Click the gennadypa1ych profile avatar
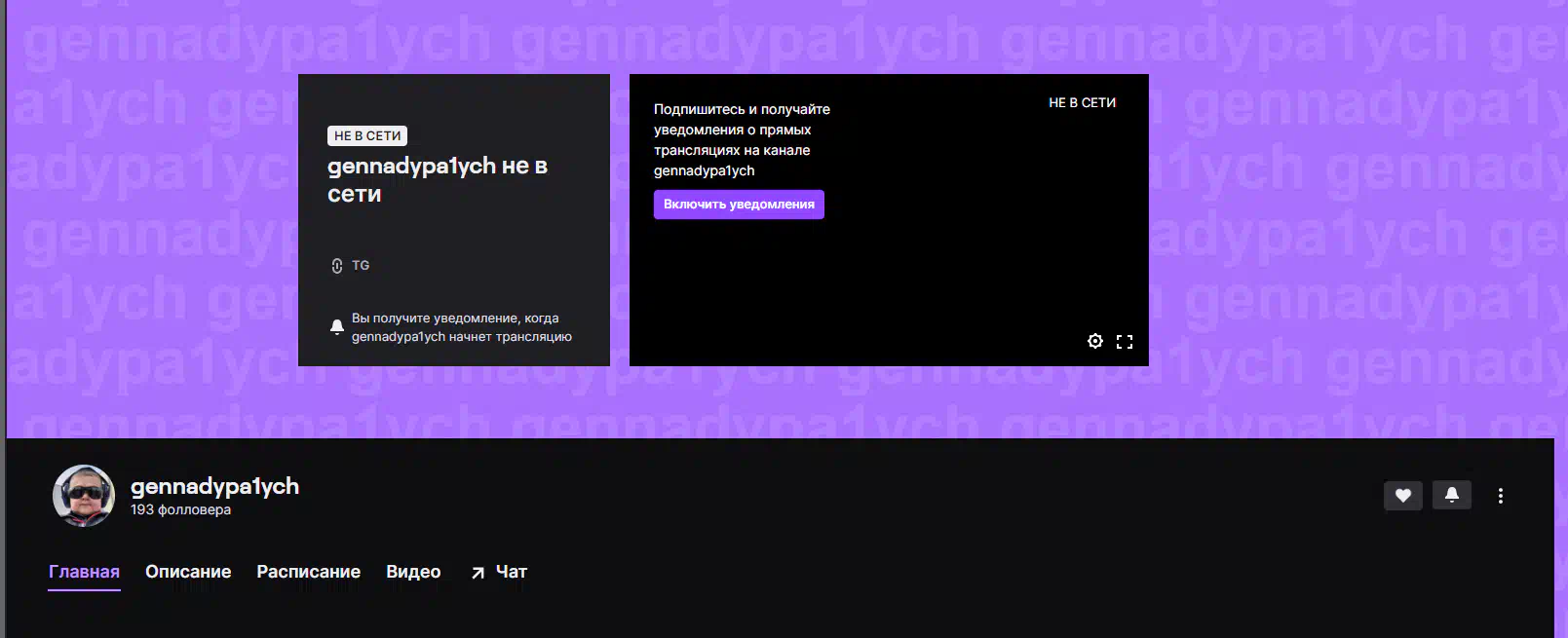The height and width of the screenshot is (638, 1568). click(84, 496)
